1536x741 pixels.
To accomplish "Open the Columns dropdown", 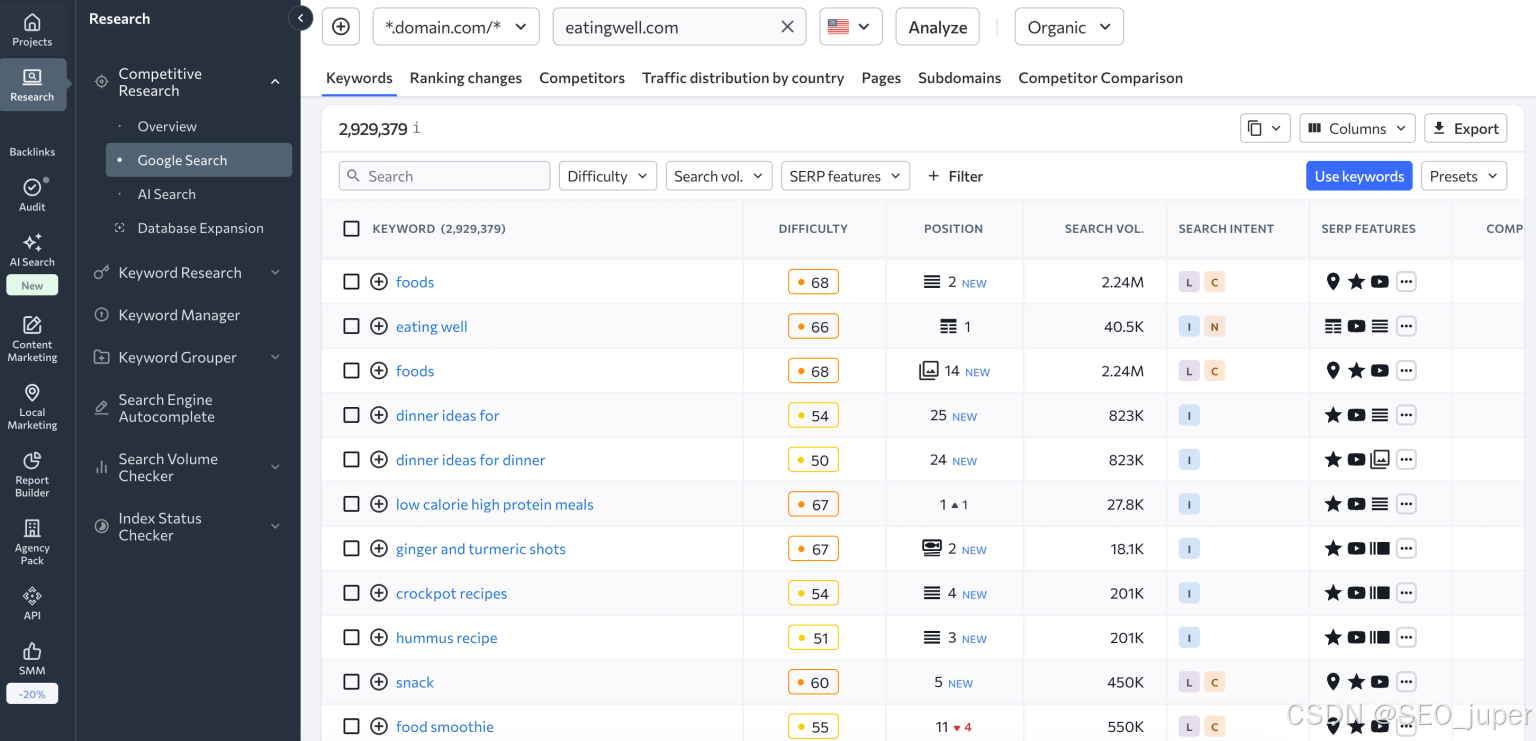I will pos(1358,128).
